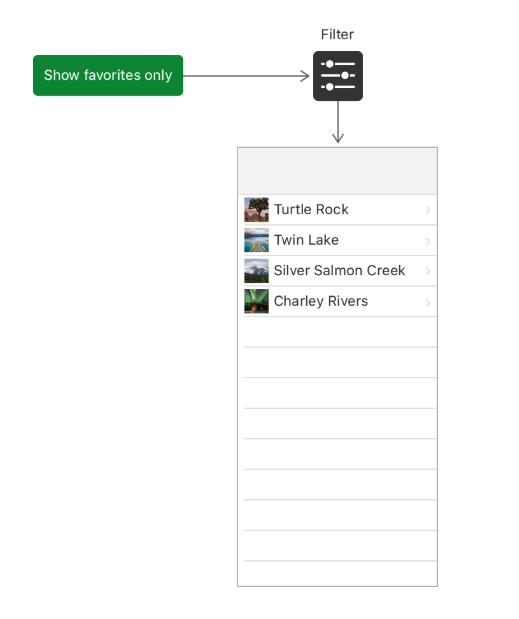Expand Silver Salmon Creek via its chevron
Viewport: 519px width, 619px height.
click(x=428, y=271)
